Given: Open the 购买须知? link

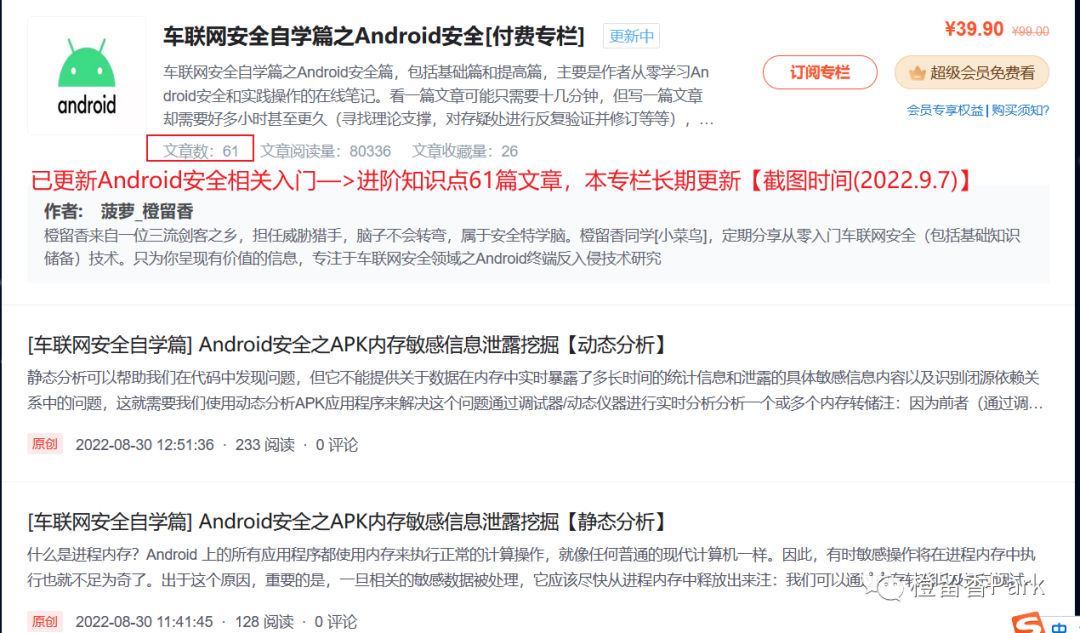Looking at the screenshot, I should click(x=1020, y=107).
